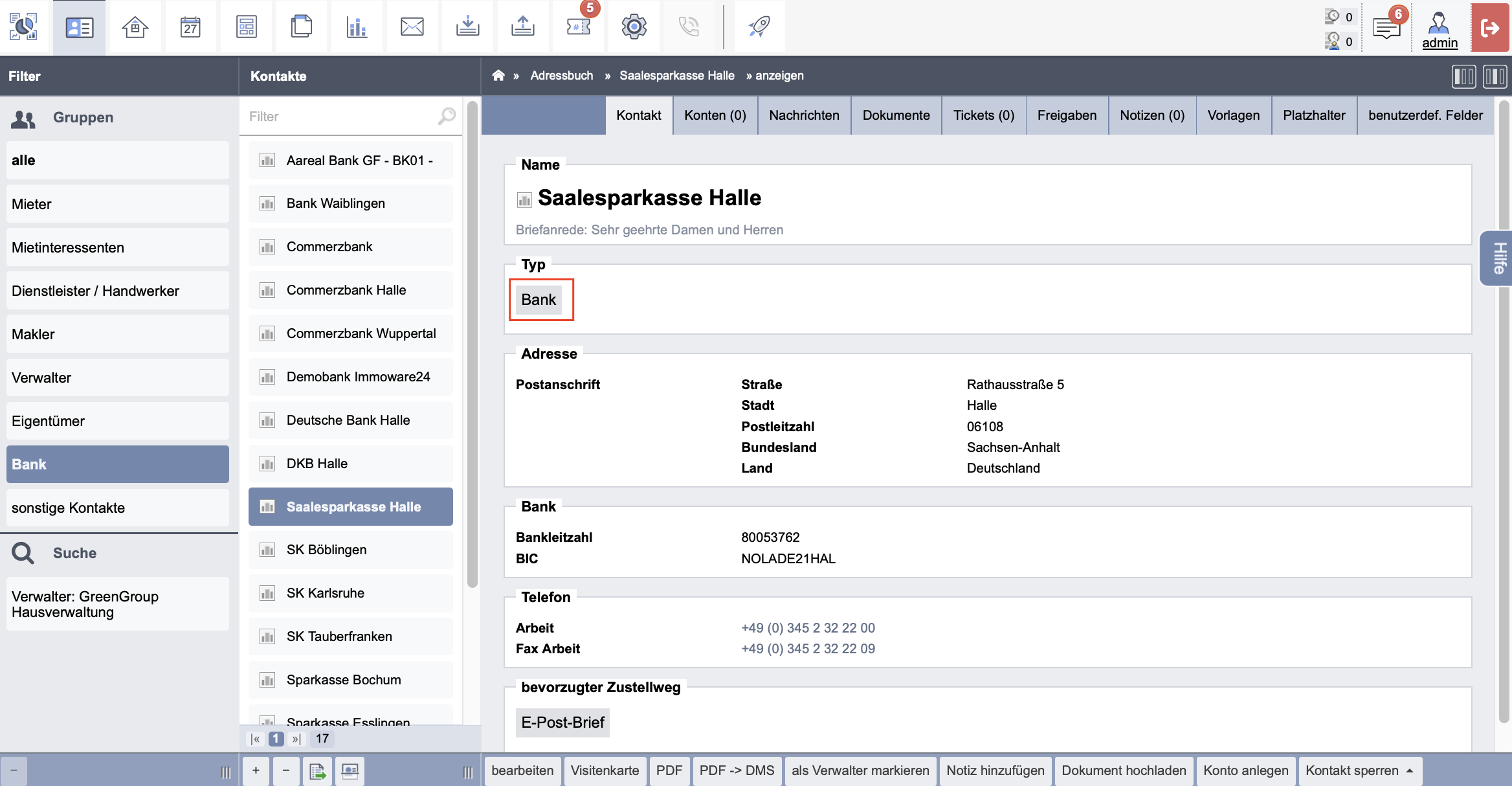Open the admin user link
This screenshot has height=786, width=1512.
point(1440,43)
